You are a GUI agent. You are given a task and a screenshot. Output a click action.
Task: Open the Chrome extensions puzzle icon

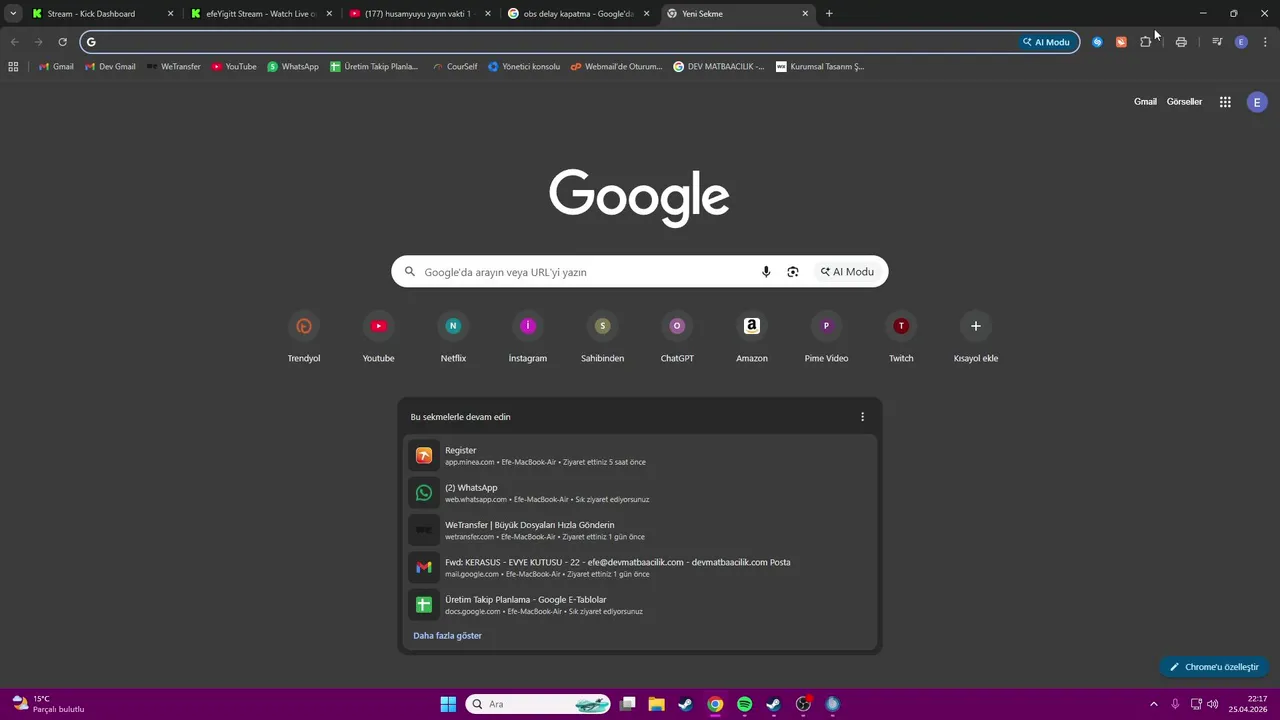(x=1146, y=42)
